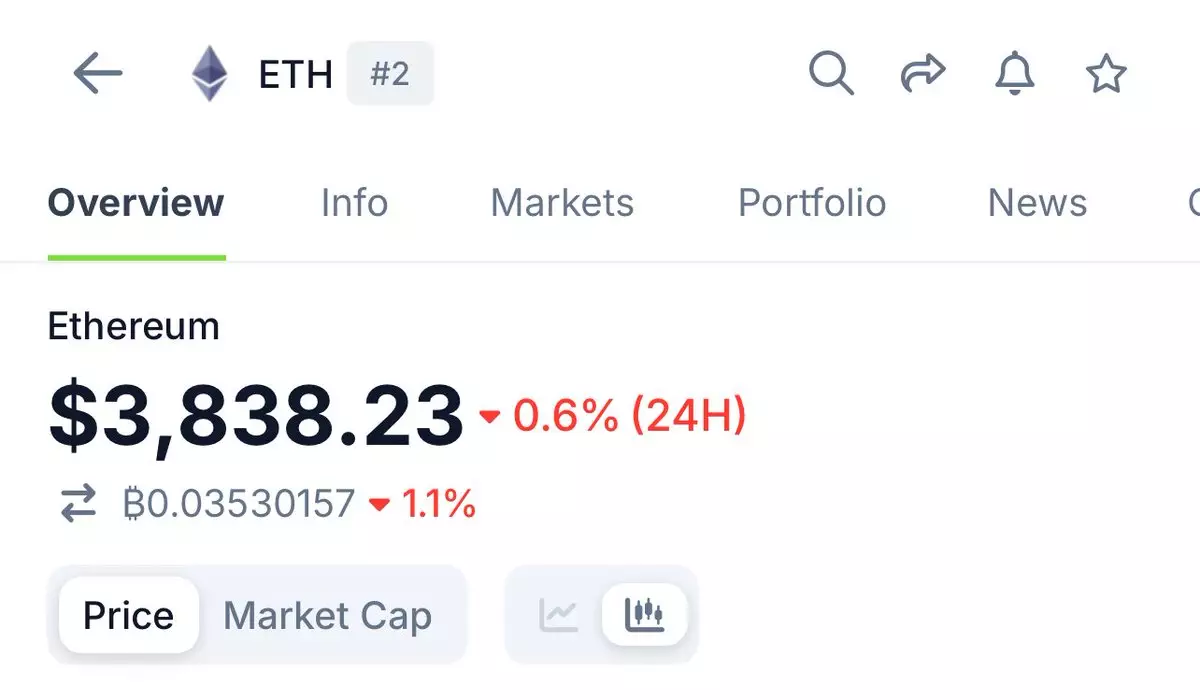Click the Ethereum diamond logo
This screenshot has width=1200, height=700.
click(x=210, y=74)
